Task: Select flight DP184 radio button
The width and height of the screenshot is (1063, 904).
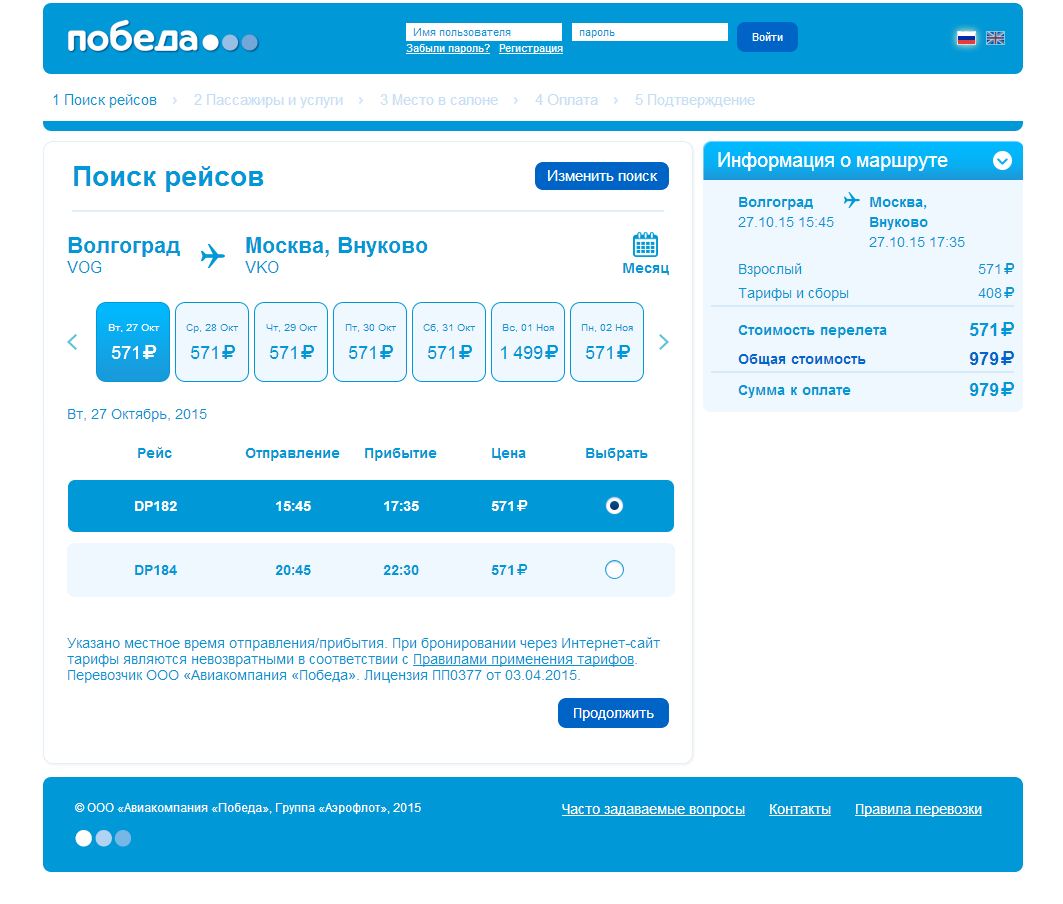Action: tap(614, 570)
